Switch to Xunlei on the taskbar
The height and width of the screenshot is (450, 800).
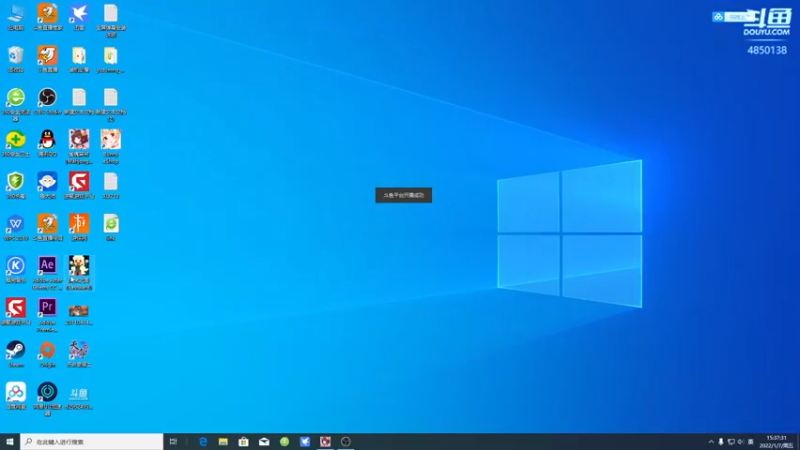coord(305,441)
